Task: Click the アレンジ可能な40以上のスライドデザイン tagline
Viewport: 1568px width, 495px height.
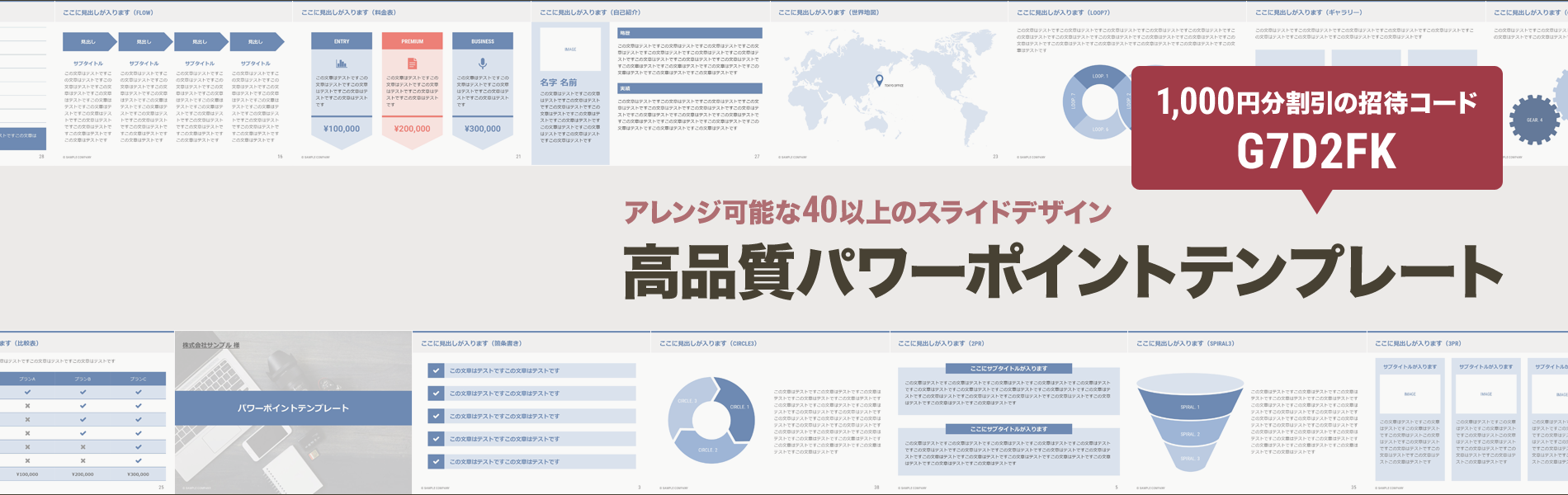Action: coord(867,211)
